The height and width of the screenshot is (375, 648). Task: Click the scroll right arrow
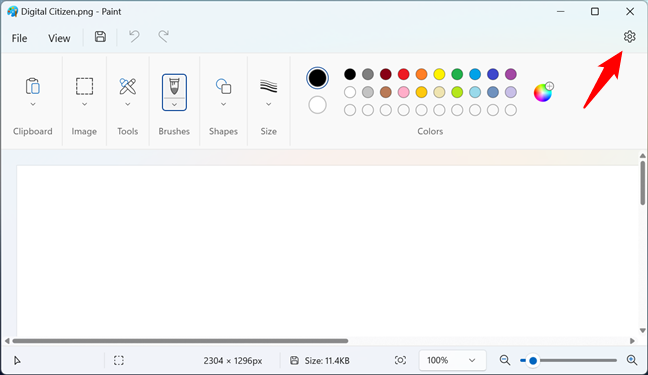(x=632, y=341)
